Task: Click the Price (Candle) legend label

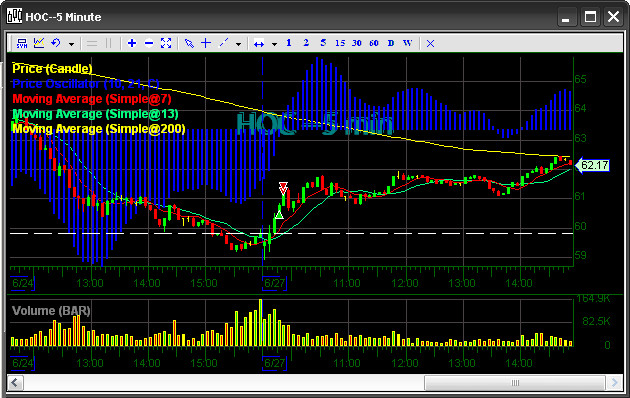Action: point(52,69)
